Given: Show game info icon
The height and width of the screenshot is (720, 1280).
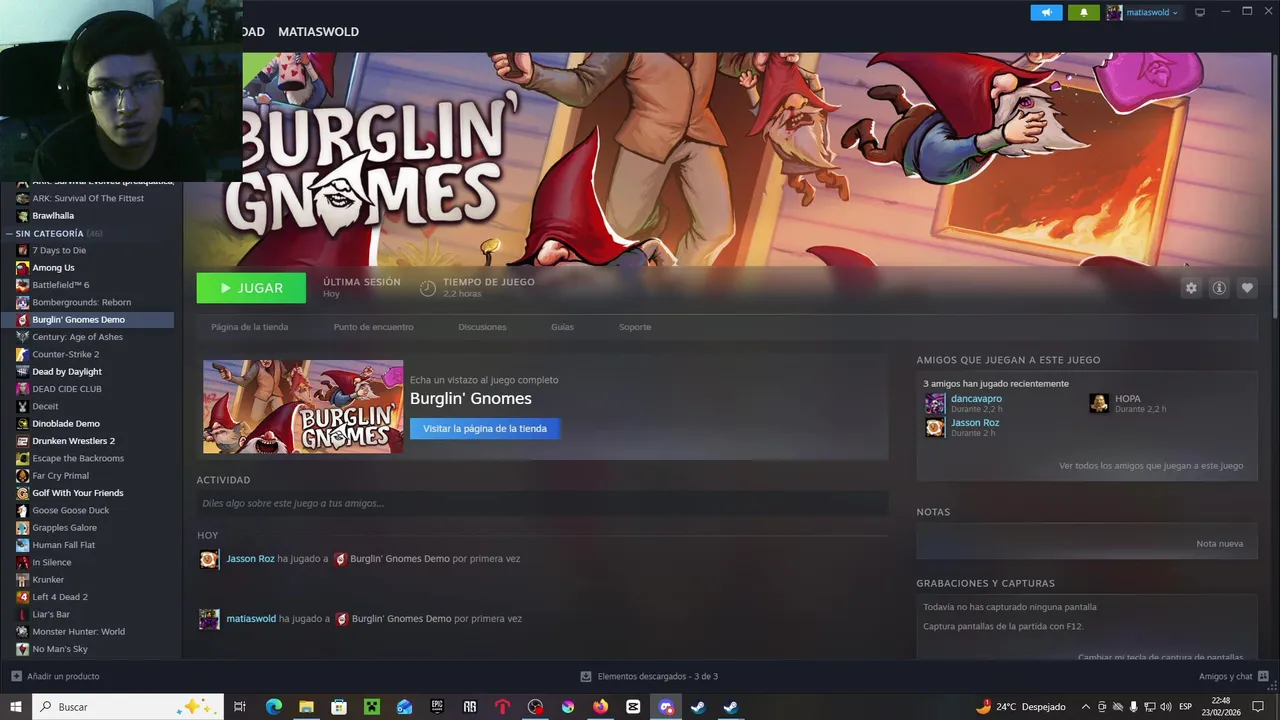Looking at the screenshot, I should [1219, 288].
